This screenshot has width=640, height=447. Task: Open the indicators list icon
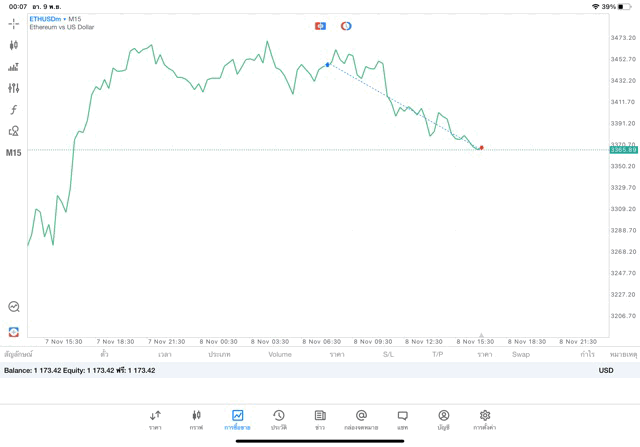(x=13, y=67)
